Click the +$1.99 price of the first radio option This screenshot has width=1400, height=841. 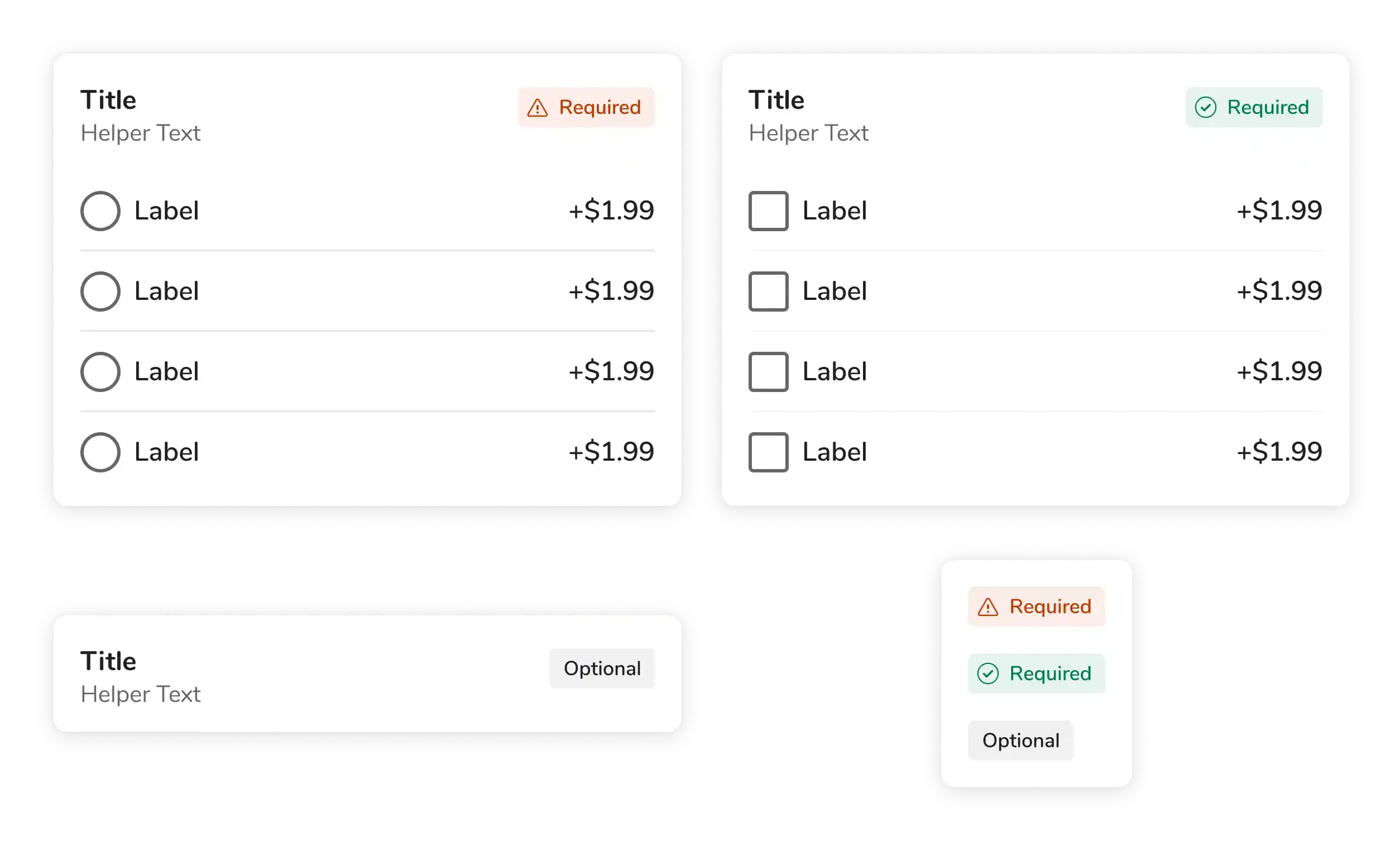pyautogui.click(x=611, y=211)
